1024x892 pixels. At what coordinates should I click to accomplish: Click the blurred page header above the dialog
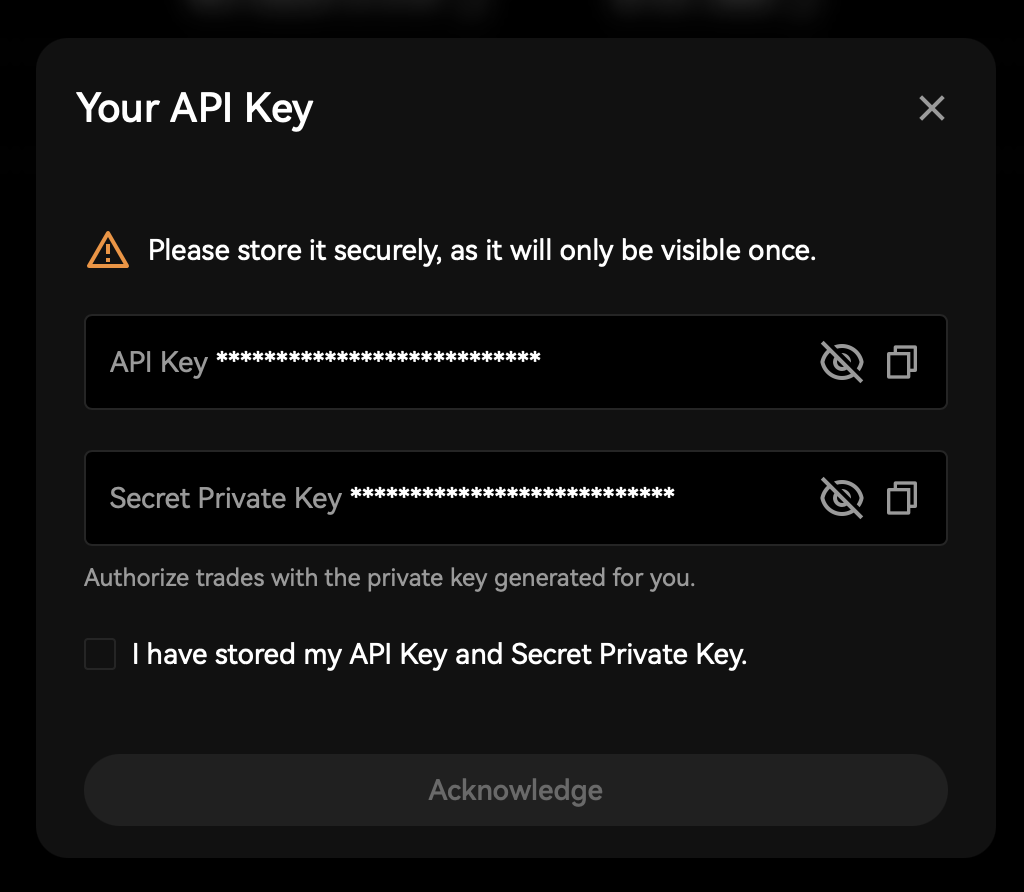coord(340,14)
